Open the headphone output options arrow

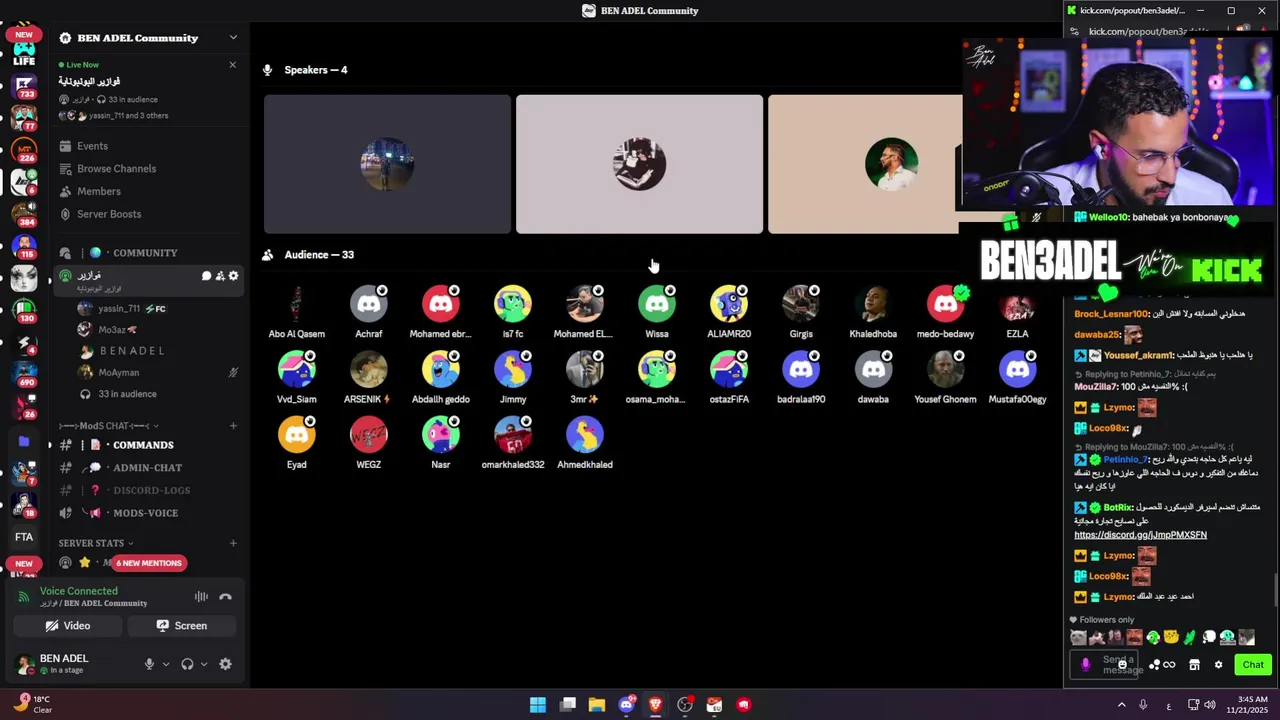click(204, 664)
